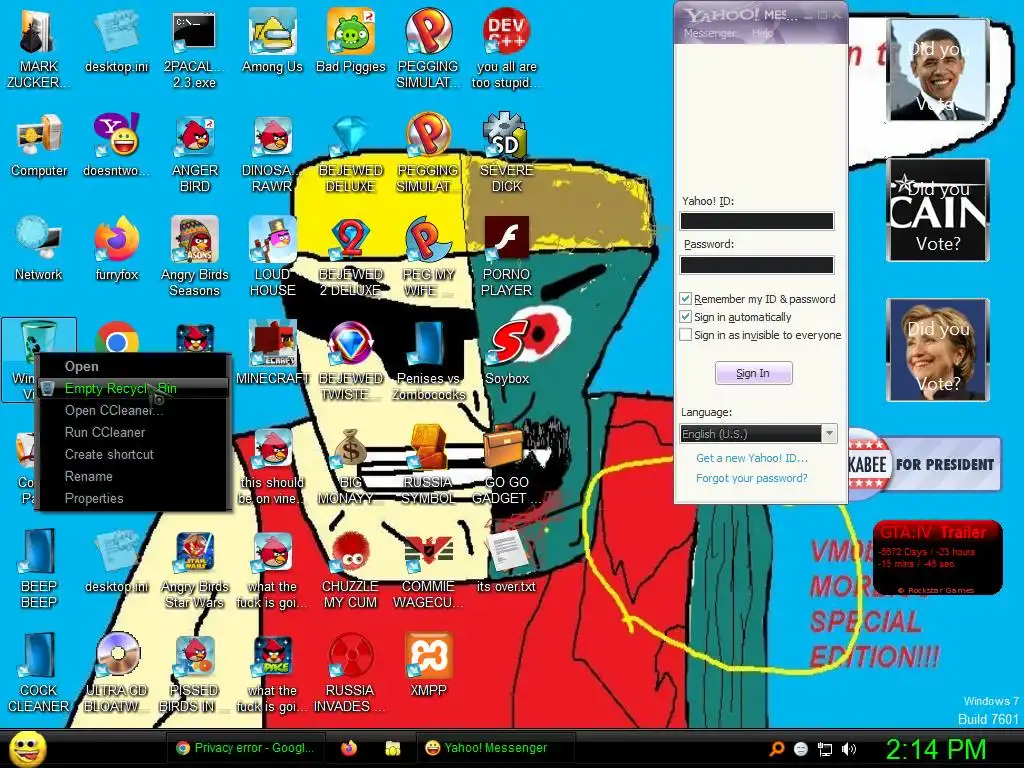This screenshot has height=768, width=1024.
Task: Click the volume speaker tray icon
Action: coord(849,749)
